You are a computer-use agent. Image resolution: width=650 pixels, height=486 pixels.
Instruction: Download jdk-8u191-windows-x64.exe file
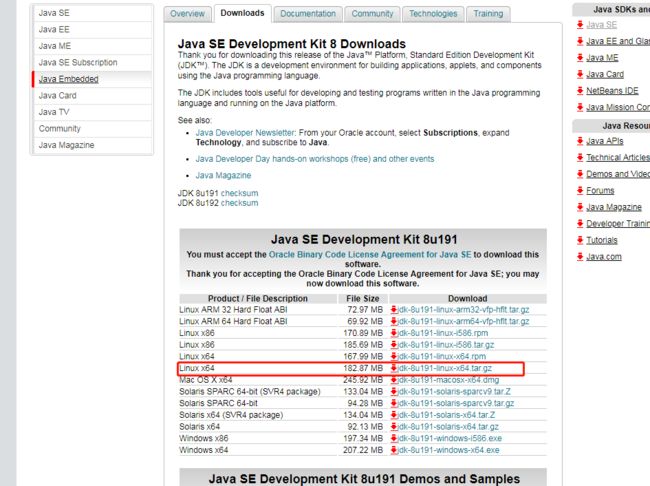tap(448, 450)
